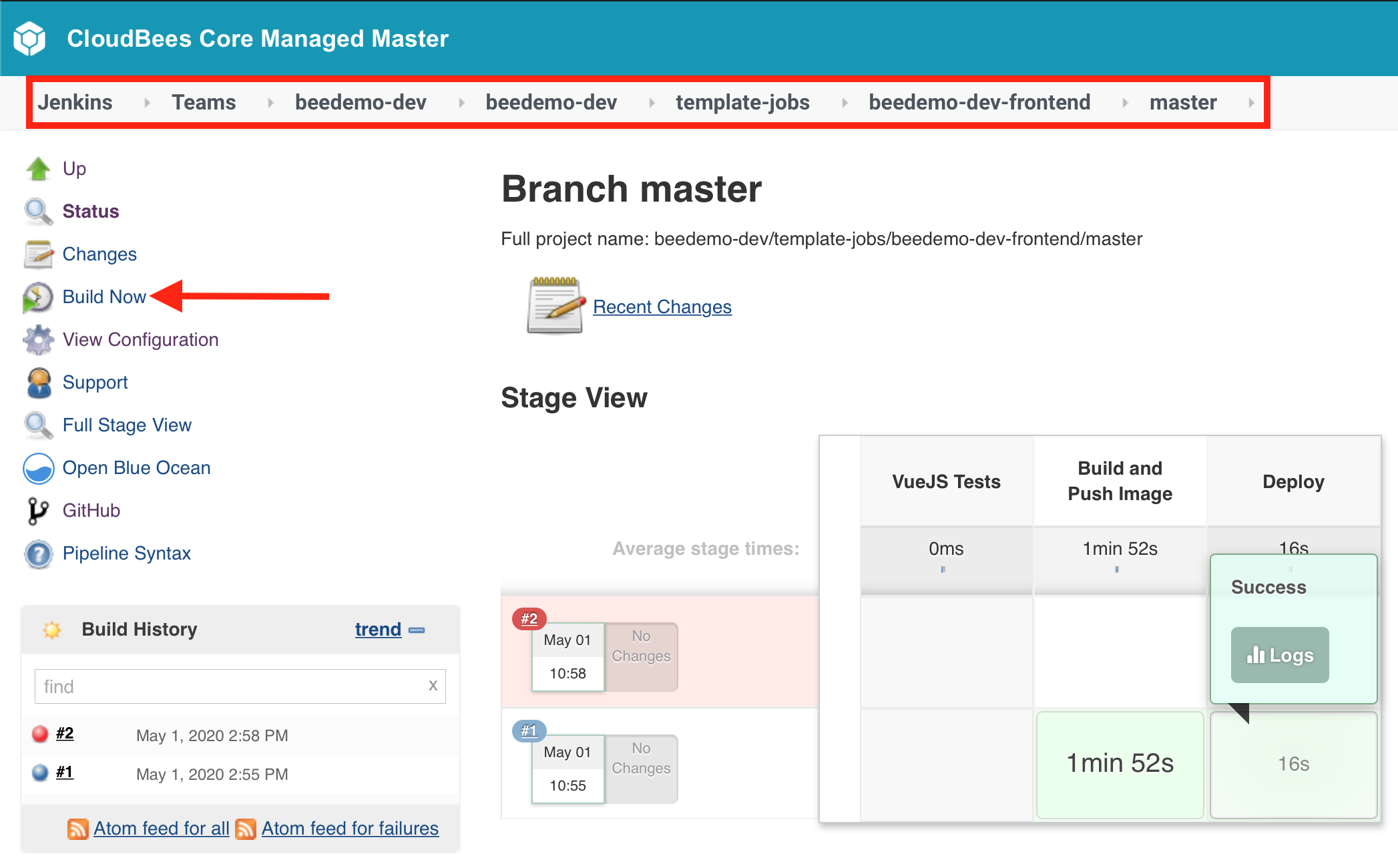Click the Build History sun weather icon
Screen dimensions: 1398x868
coord(51,630)
